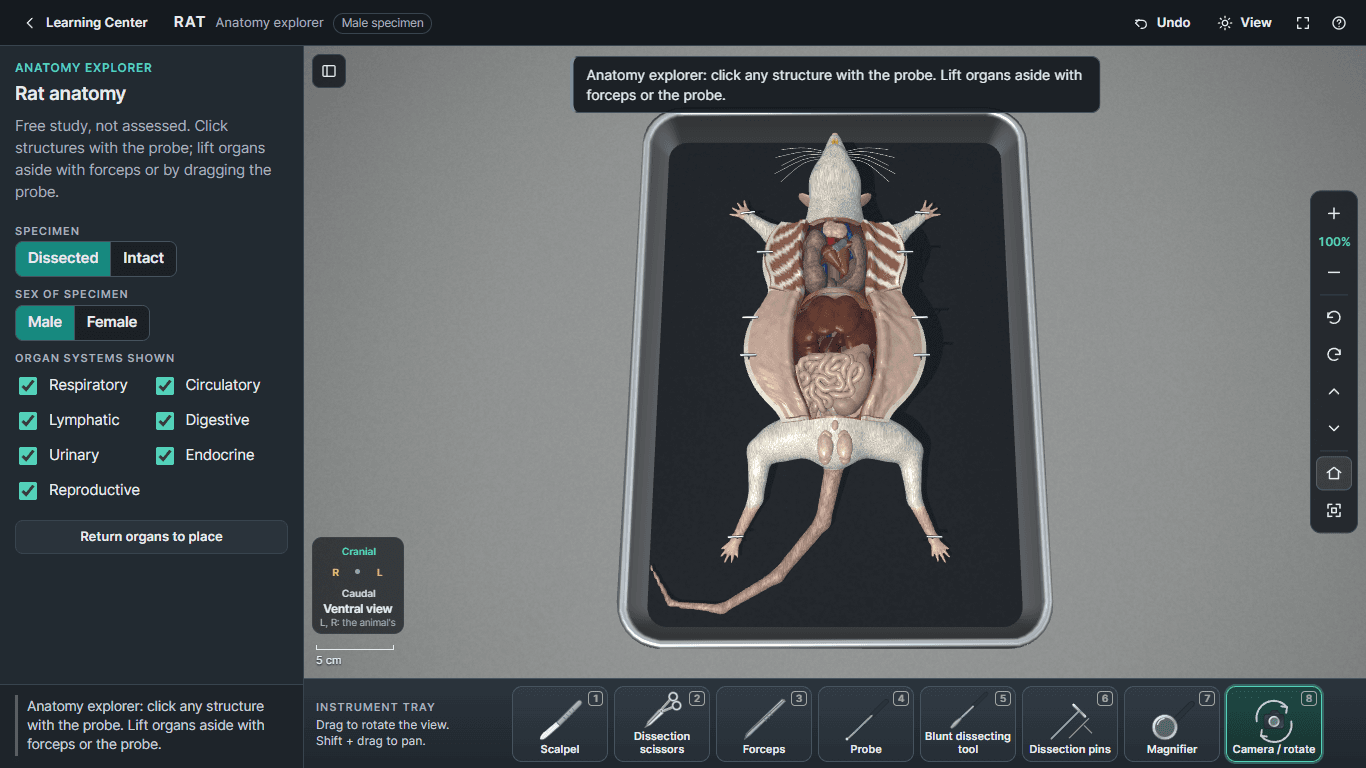Uncheck the Reproductive system checkbox

[28, 491]
